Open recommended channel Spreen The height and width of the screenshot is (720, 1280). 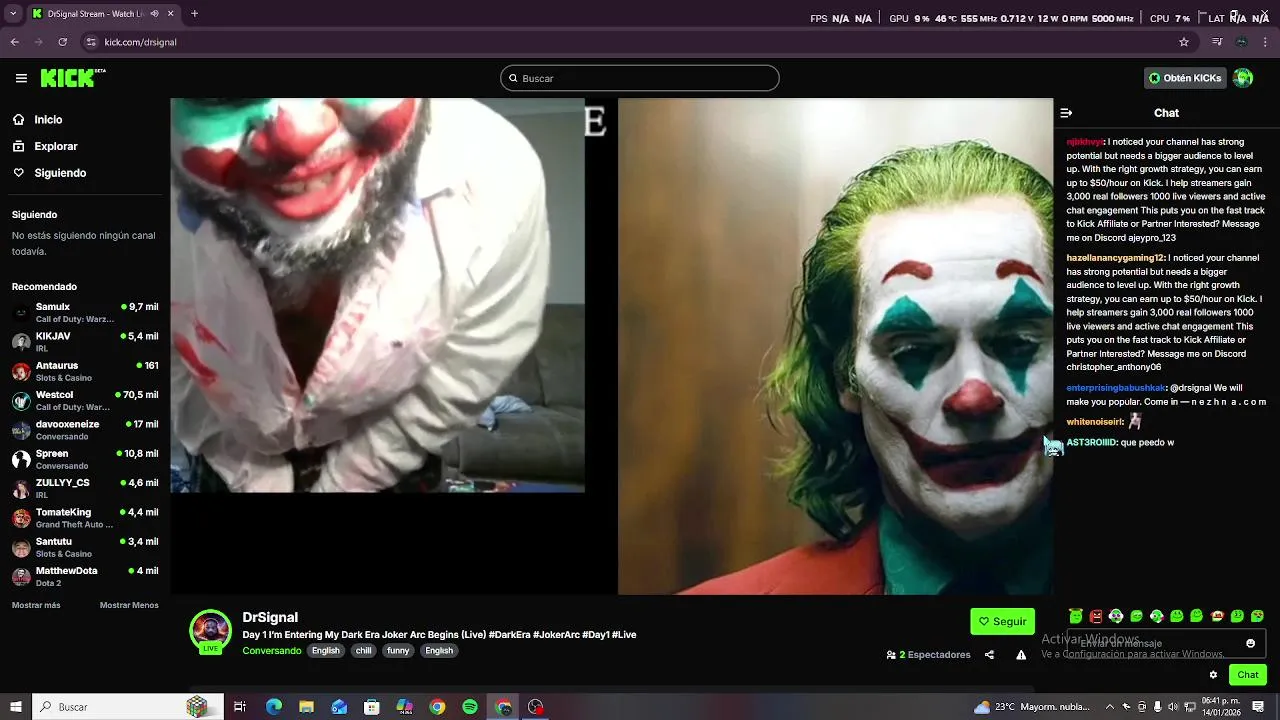point(85,459)
